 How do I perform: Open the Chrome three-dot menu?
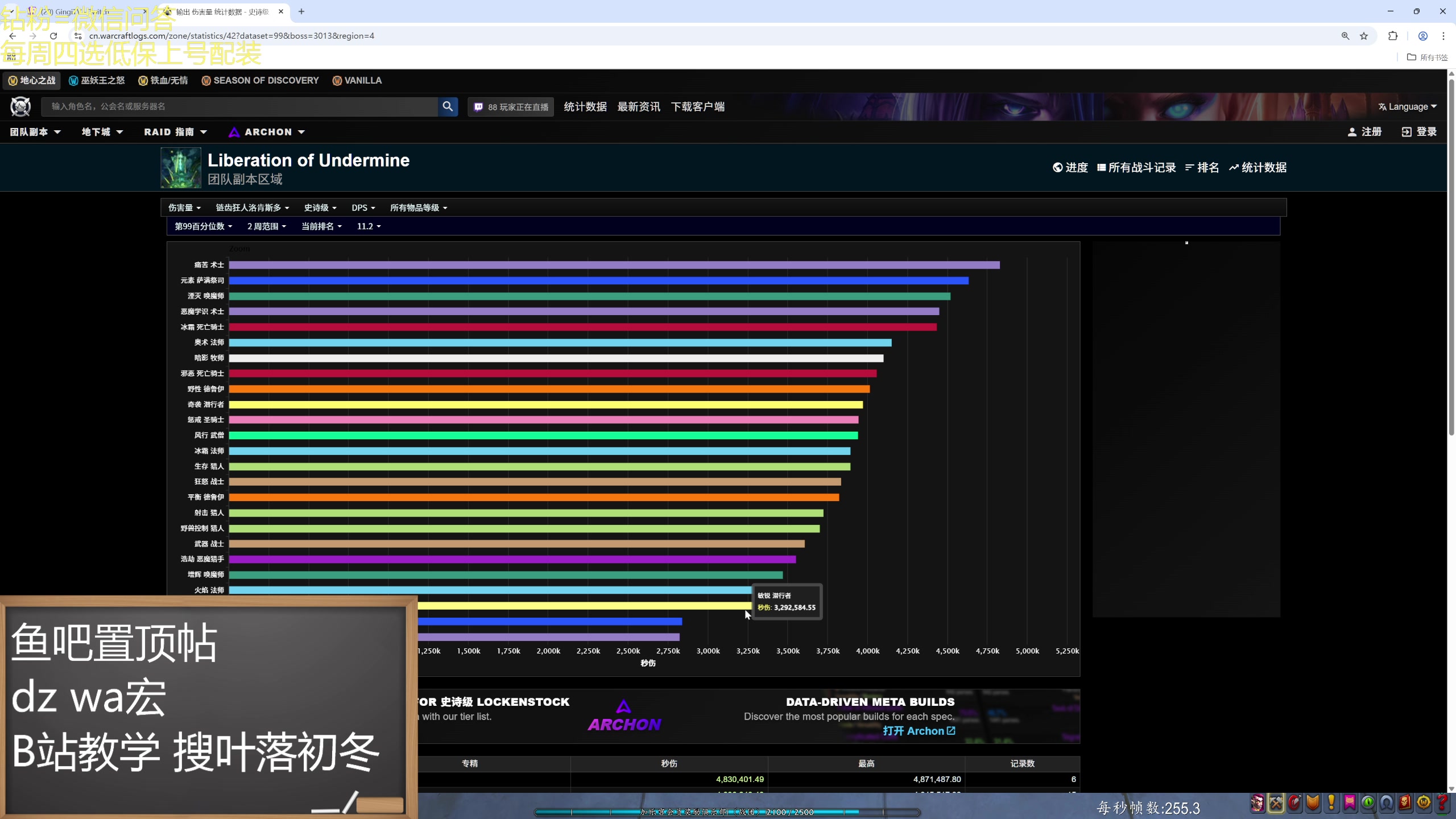tap(1443, 36)
